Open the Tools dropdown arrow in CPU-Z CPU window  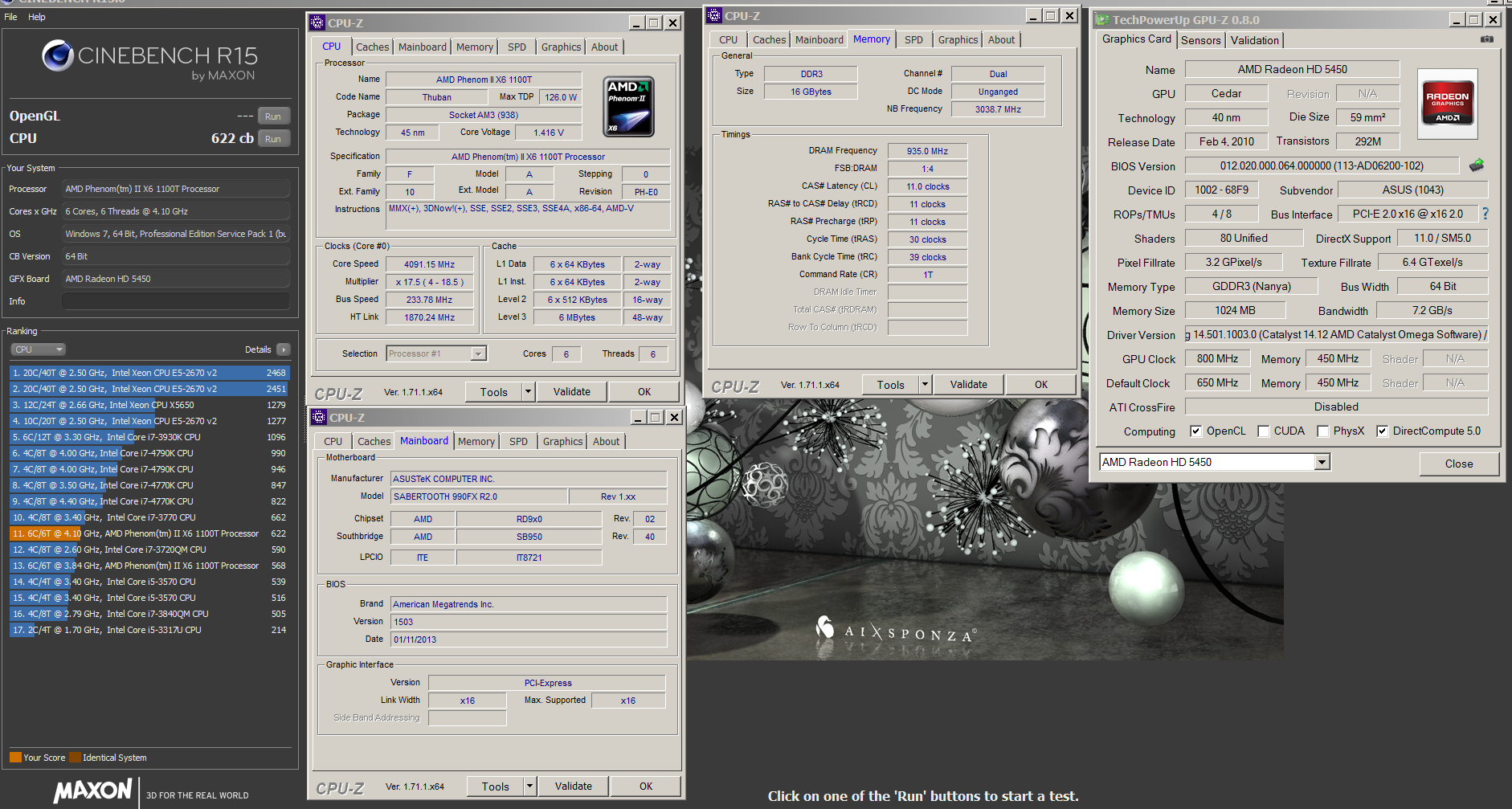click(x=529, y=392)
